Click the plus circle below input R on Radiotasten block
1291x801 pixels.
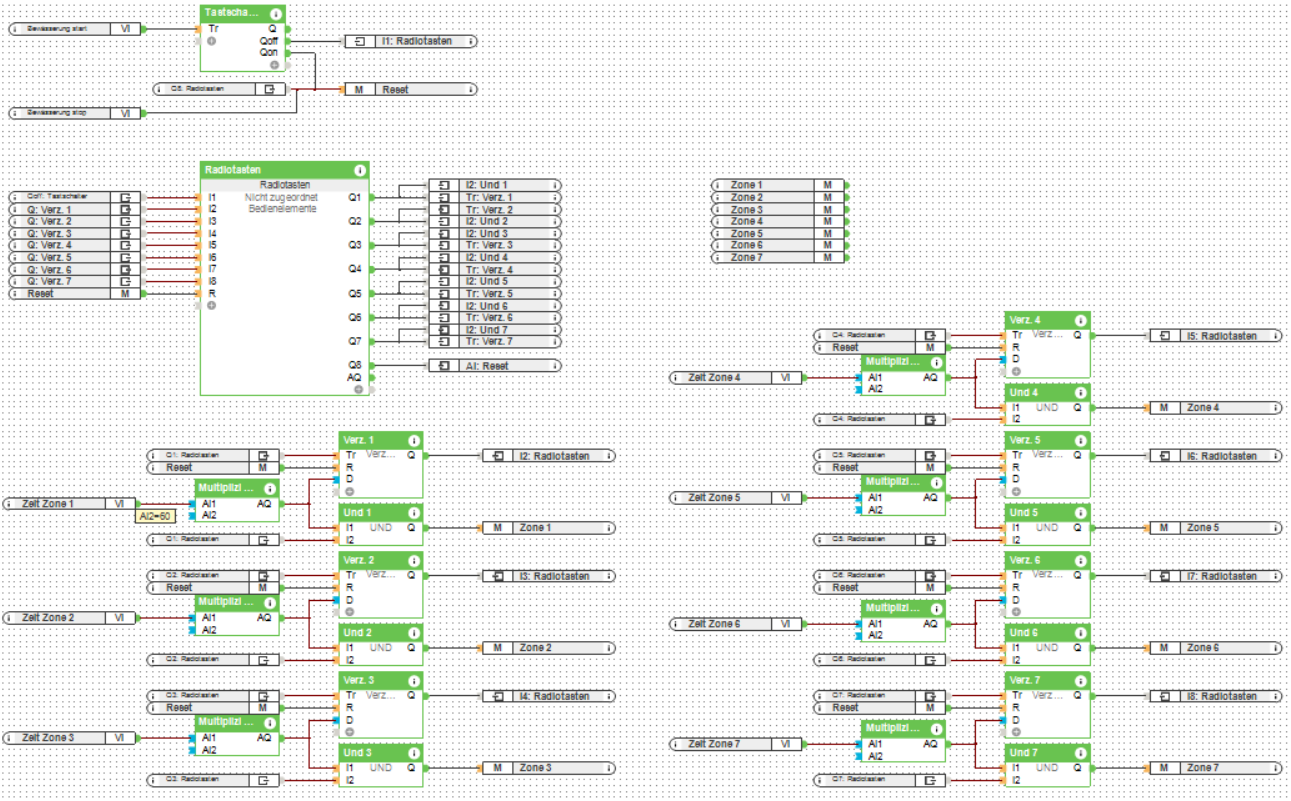[x=212, y=306]
